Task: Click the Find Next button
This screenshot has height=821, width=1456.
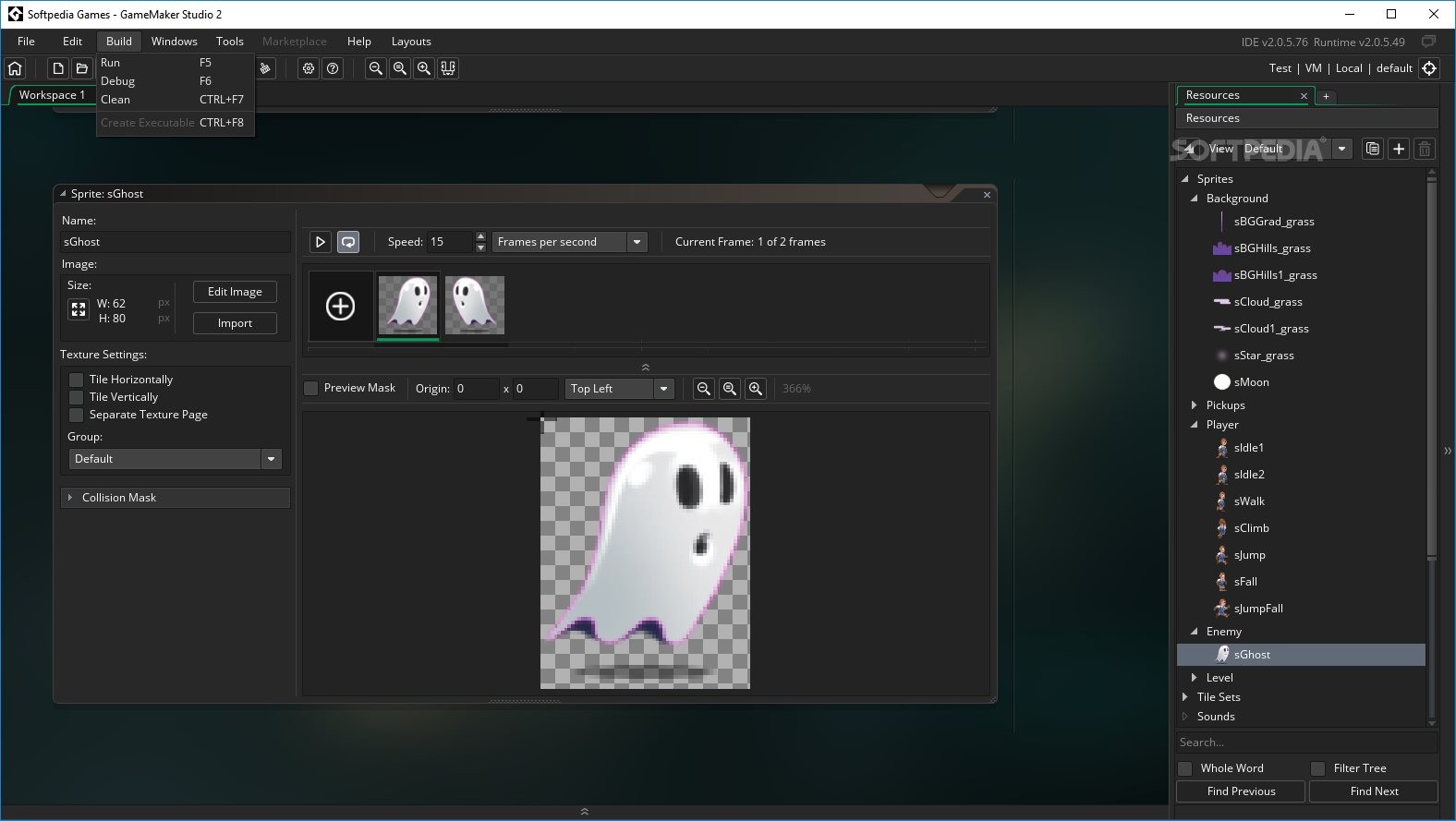Action: coord(1374,791)
